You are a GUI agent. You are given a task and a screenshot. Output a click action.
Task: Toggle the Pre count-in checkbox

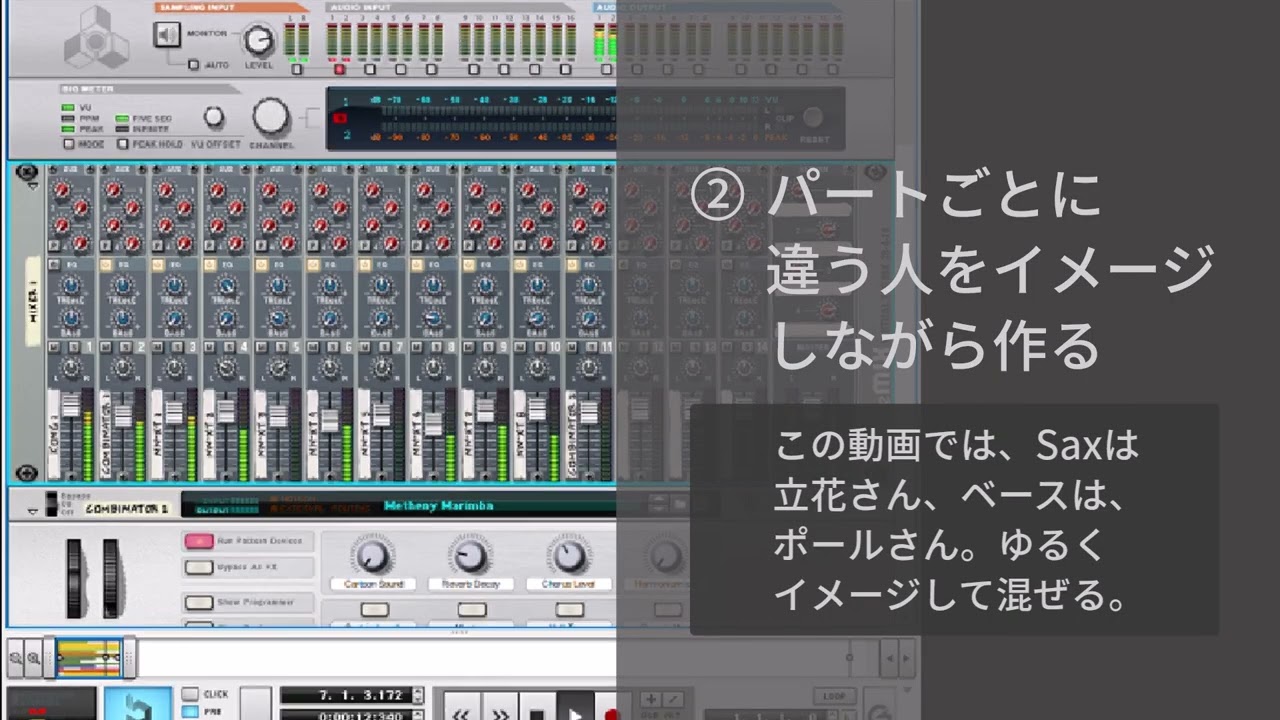point(189,712)
